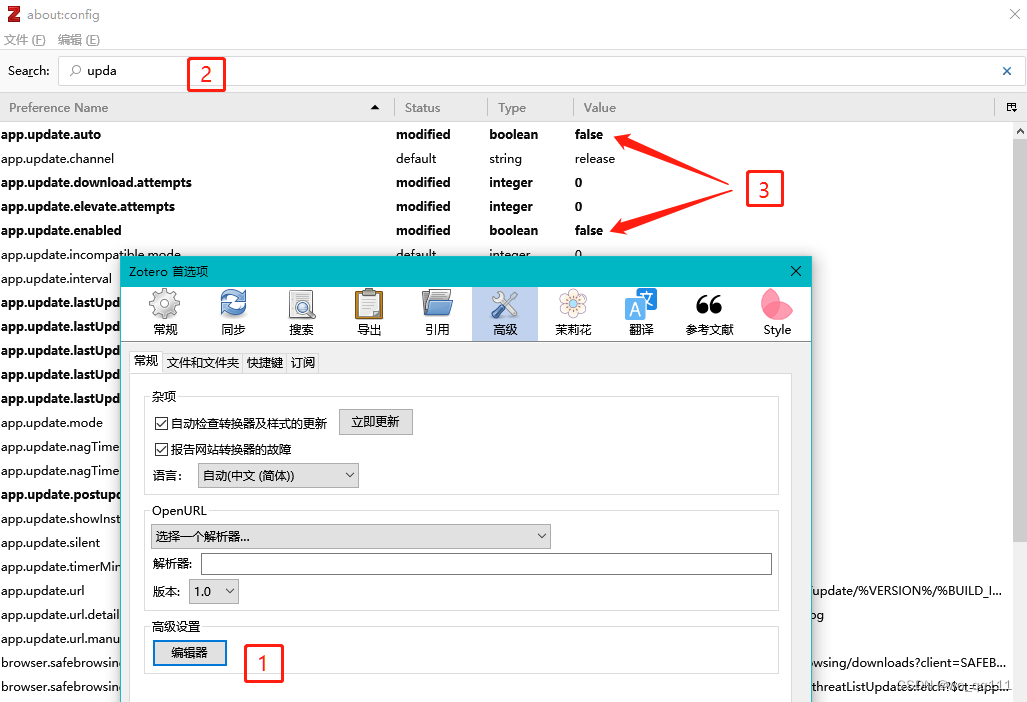Open the 语言 language dropdown
Image resolution: width=1027 pixels, height=702 pixels.
[x=278, y=475]
